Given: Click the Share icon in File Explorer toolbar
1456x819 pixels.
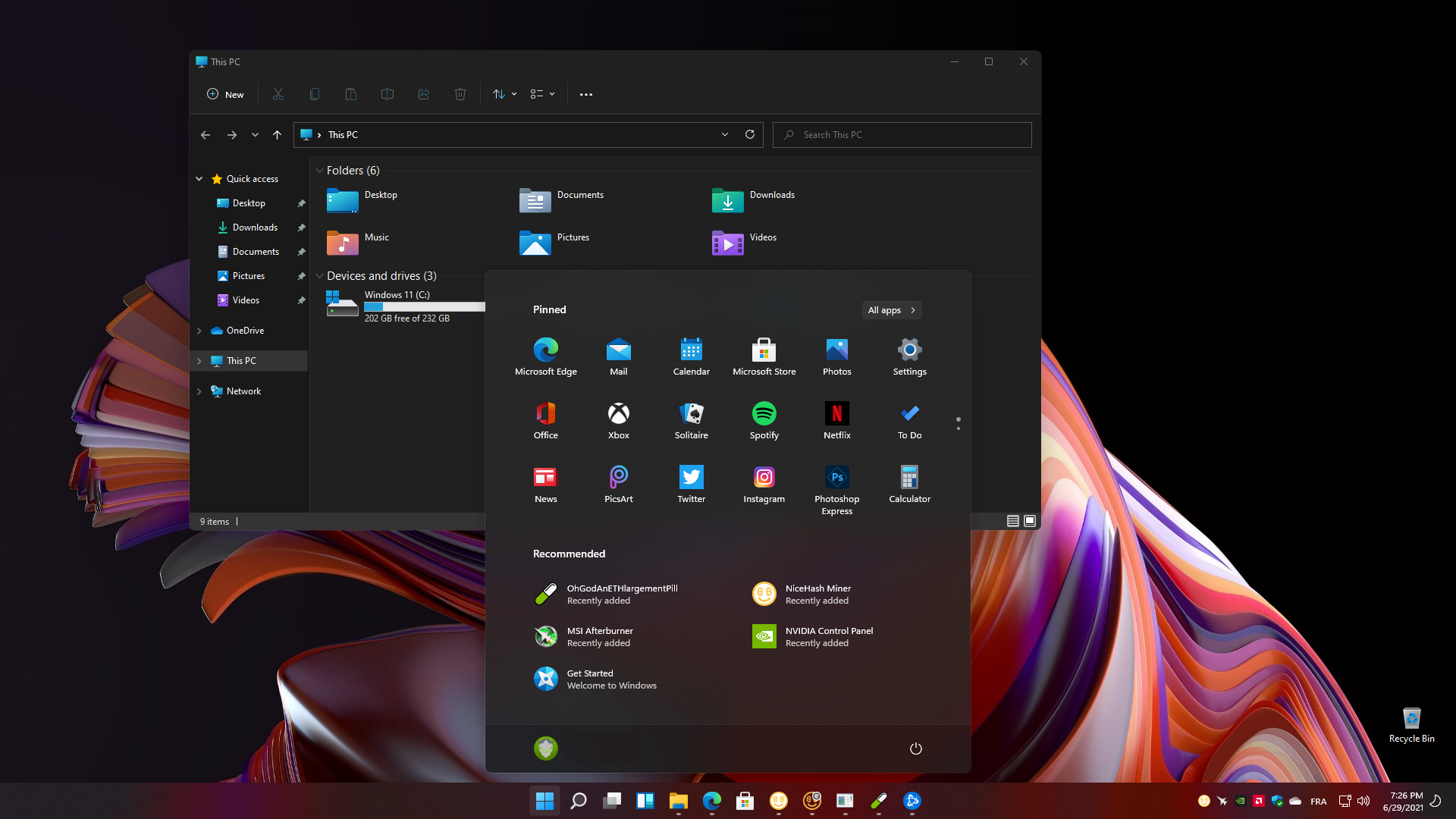Looking at the screenshot, I should coord(424,94).
